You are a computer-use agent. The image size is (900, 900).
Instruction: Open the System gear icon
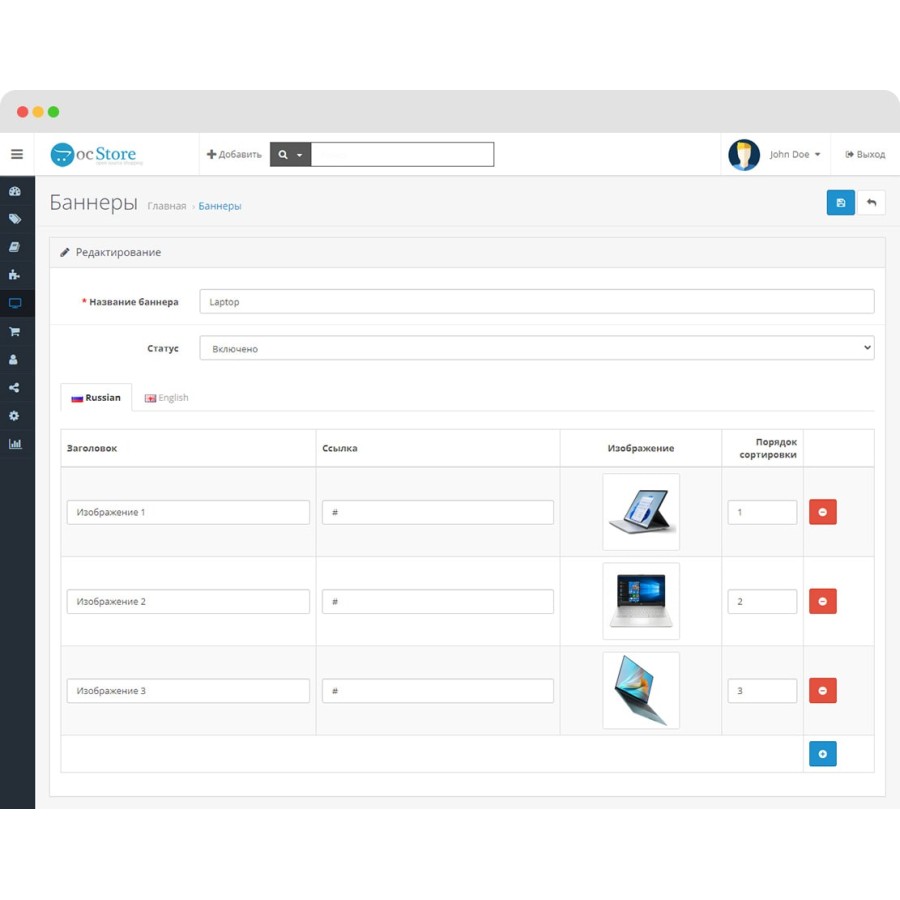(15, 416)
